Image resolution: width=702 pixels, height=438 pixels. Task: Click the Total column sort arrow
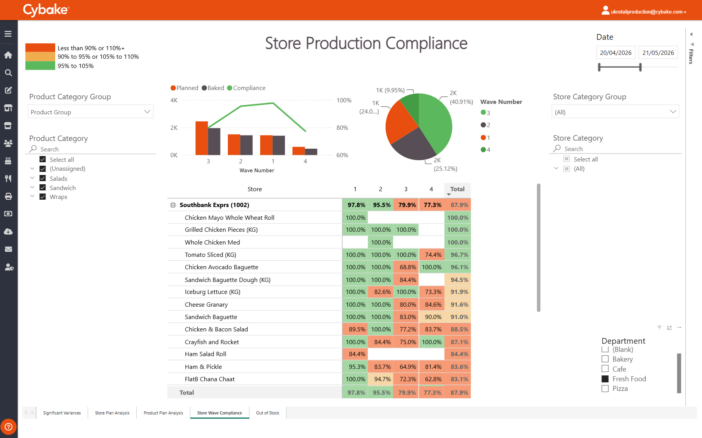(x=449, y=194)
